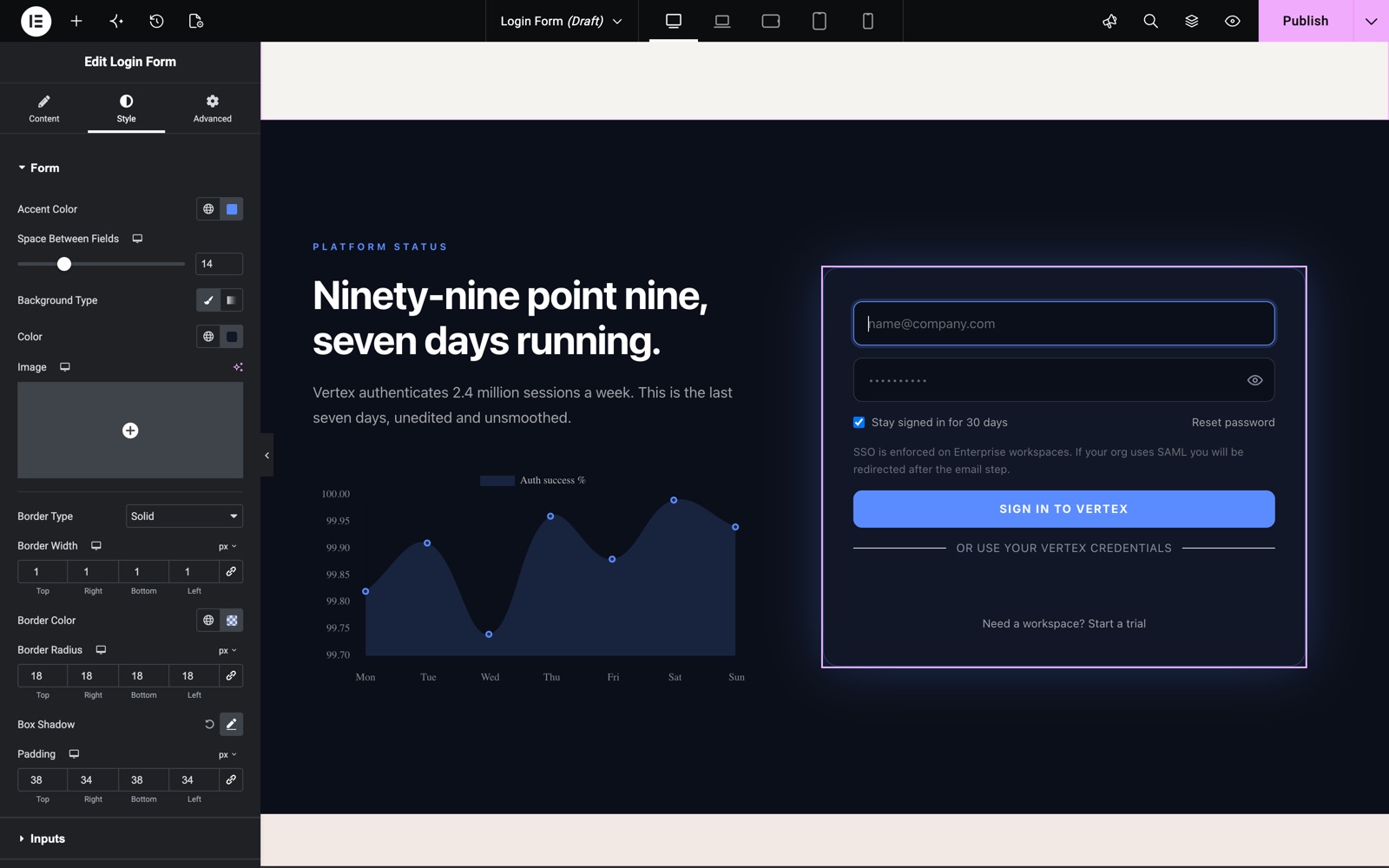This screenshot has width=1389, height=868.
Task: Click Reset password link
Action: coord(1233,423)
